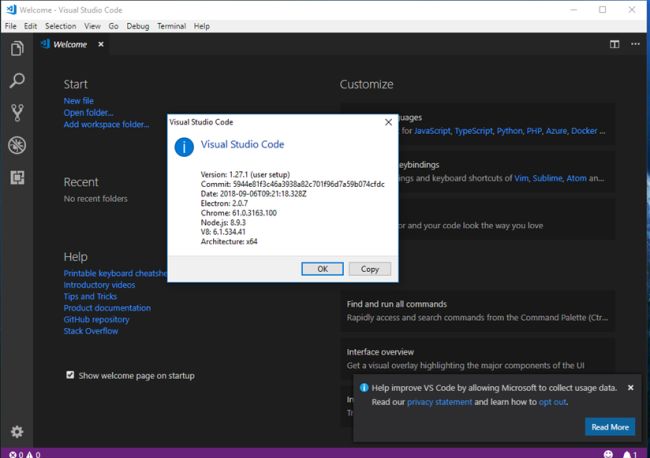The width and height of the screenshot is (650, 458).
Task: Open the Product documentation link
Action: [107, 308]
